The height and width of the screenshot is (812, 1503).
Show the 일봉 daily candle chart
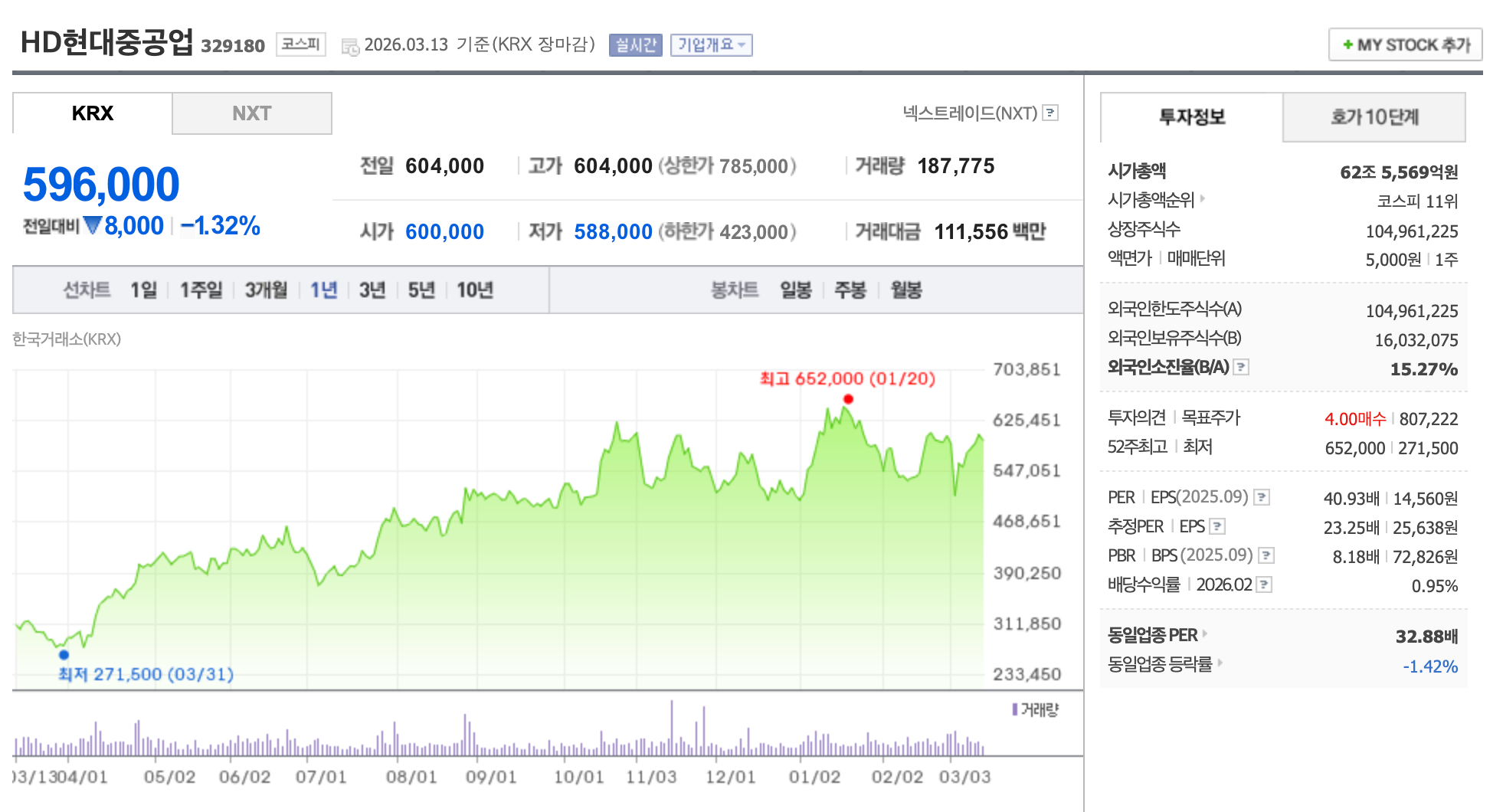tap(796, 290)
